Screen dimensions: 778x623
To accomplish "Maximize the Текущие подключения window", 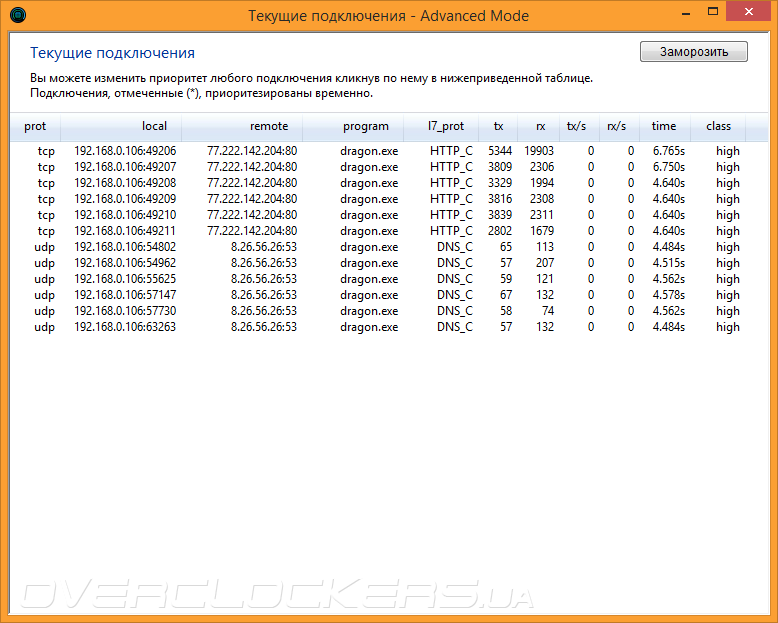I will pyautogui.click(x=713, y=12).
